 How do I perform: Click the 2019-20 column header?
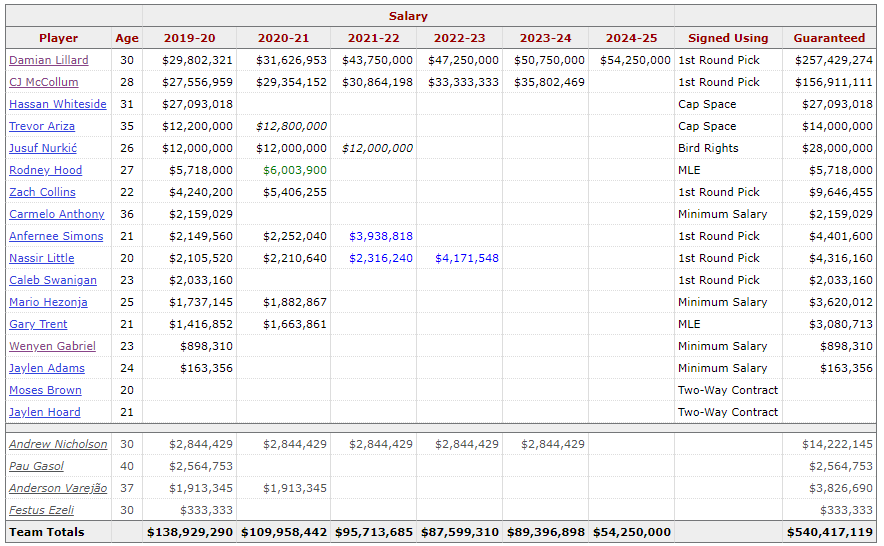click(x=189, y=38)
